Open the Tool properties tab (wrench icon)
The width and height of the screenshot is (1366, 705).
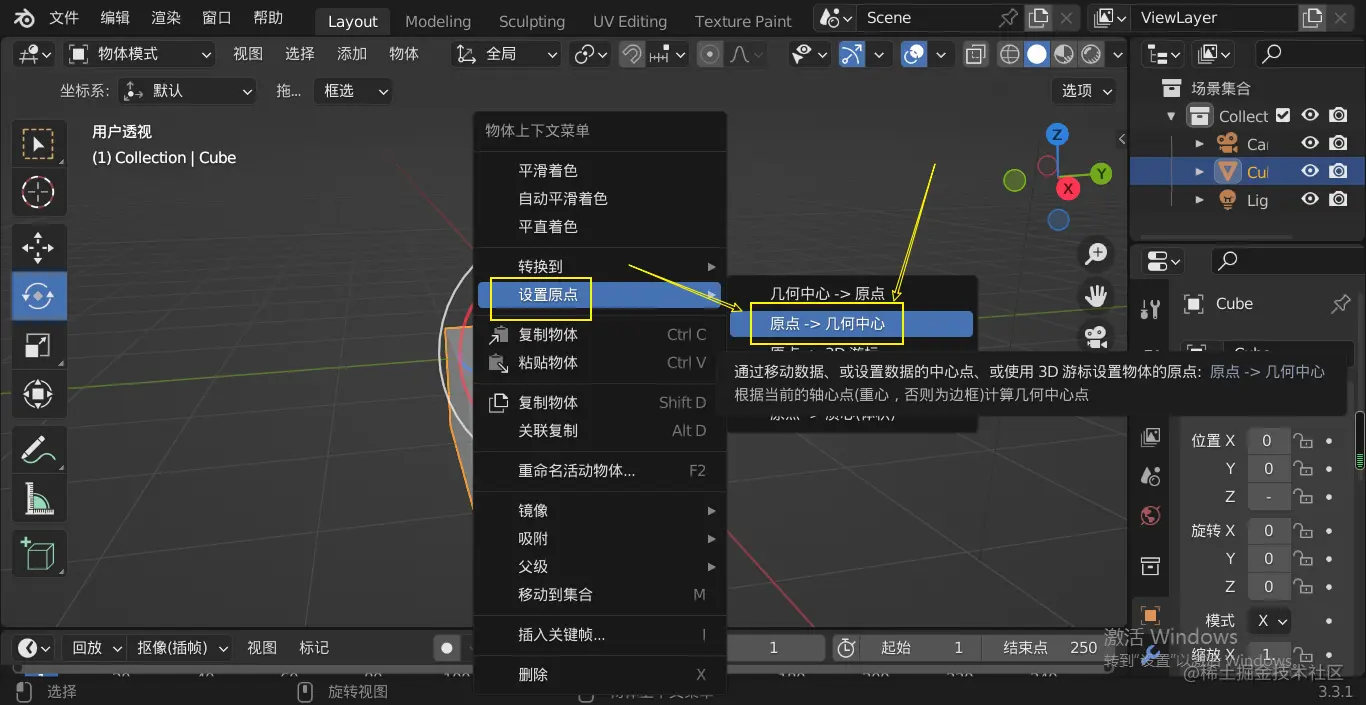(1150, 309)
